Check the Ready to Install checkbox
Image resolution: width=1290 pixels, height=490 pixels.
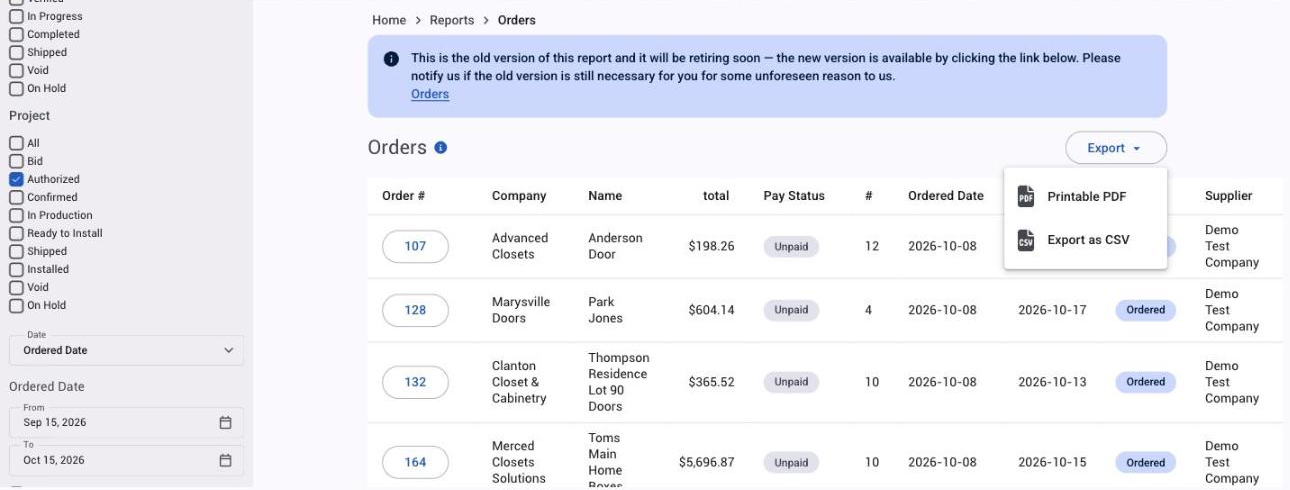pyautogui.click(x=16, y=233)
